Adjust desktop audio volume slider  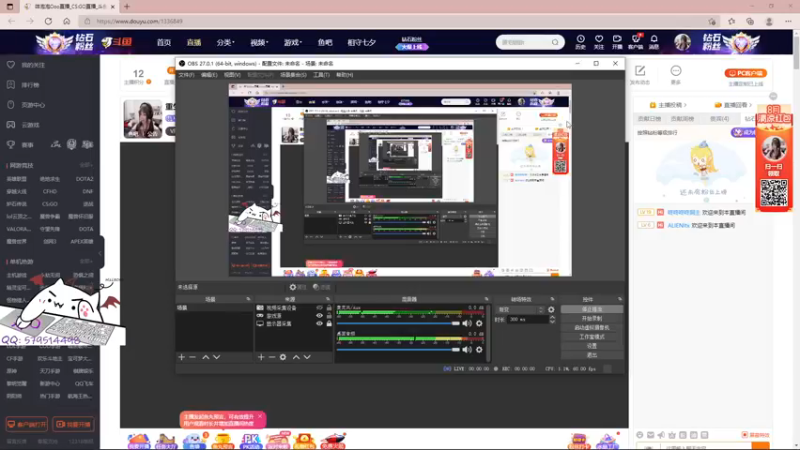(398, 349)
